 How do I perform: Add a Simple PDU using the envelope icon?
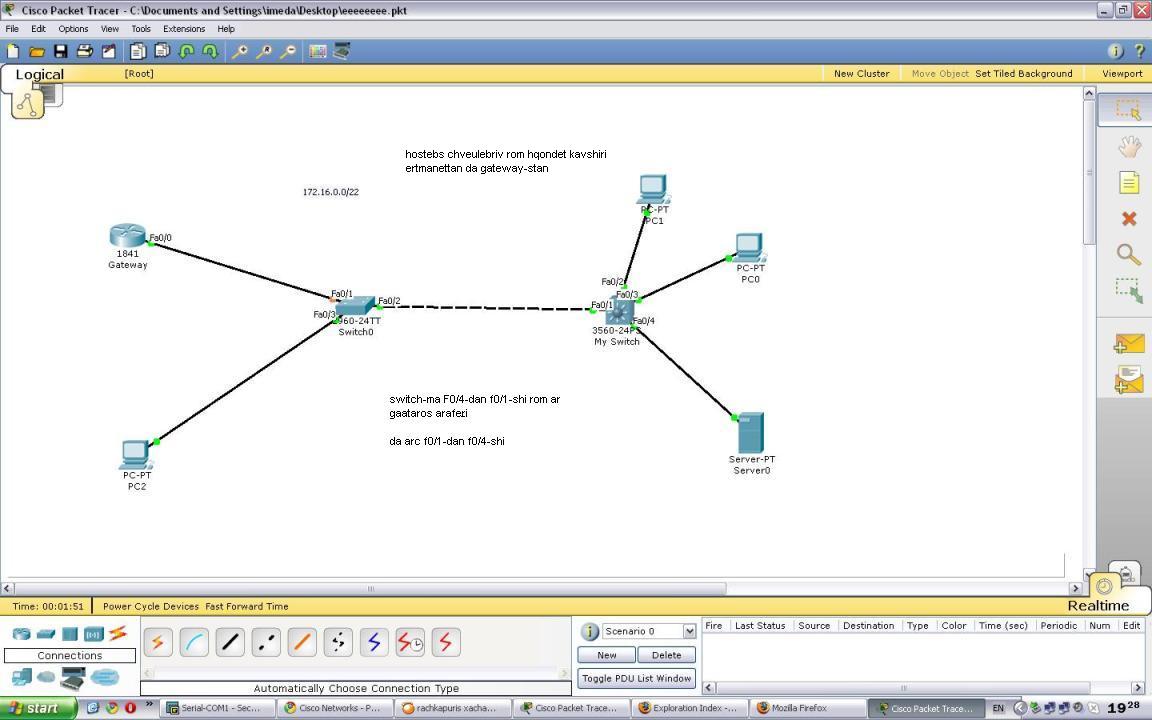pos(1128,344)
